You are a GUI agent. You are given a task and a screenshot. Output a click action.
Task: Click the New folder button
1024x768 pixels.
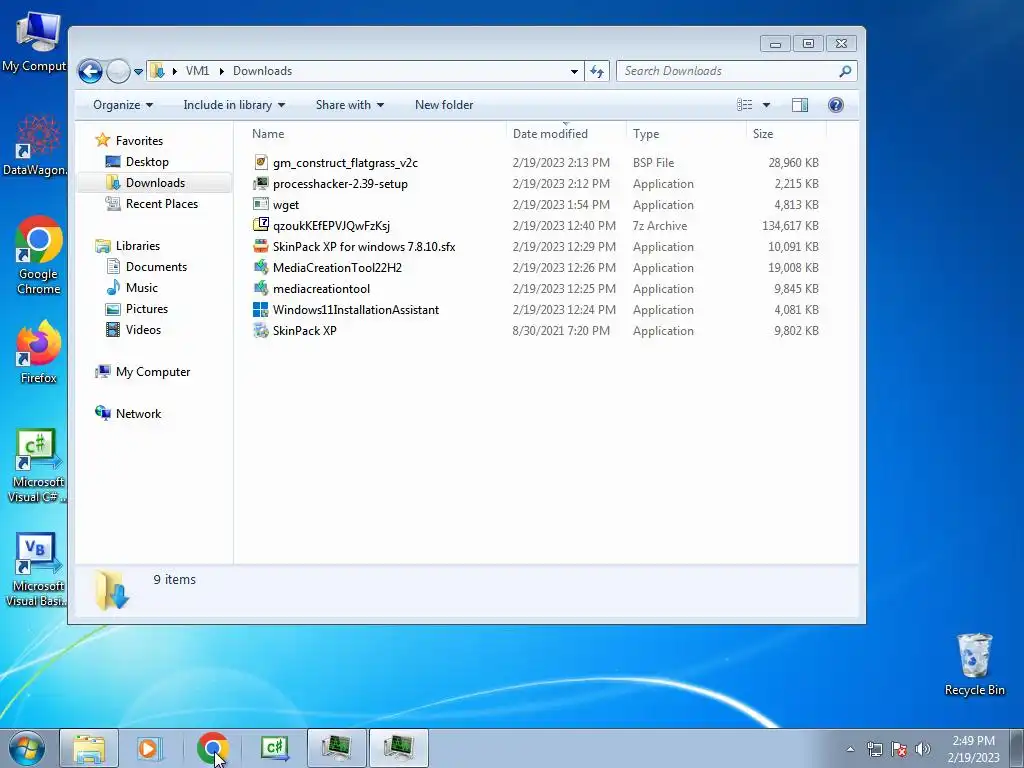(444, 105)
